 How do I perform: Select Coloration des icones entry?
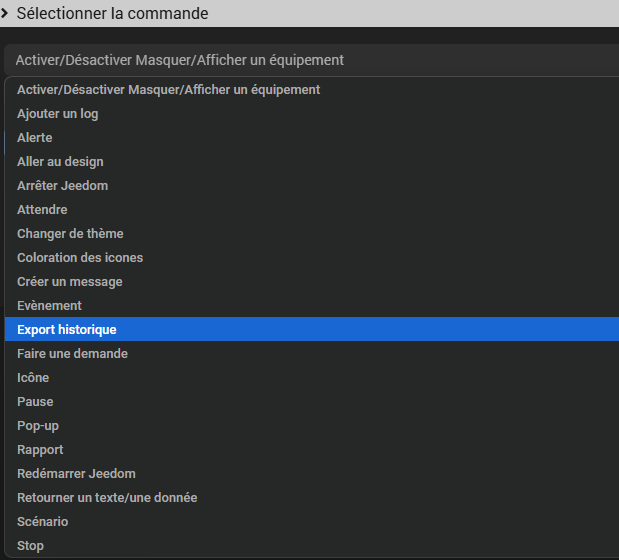pyautogui.click(x=312, y=258)
